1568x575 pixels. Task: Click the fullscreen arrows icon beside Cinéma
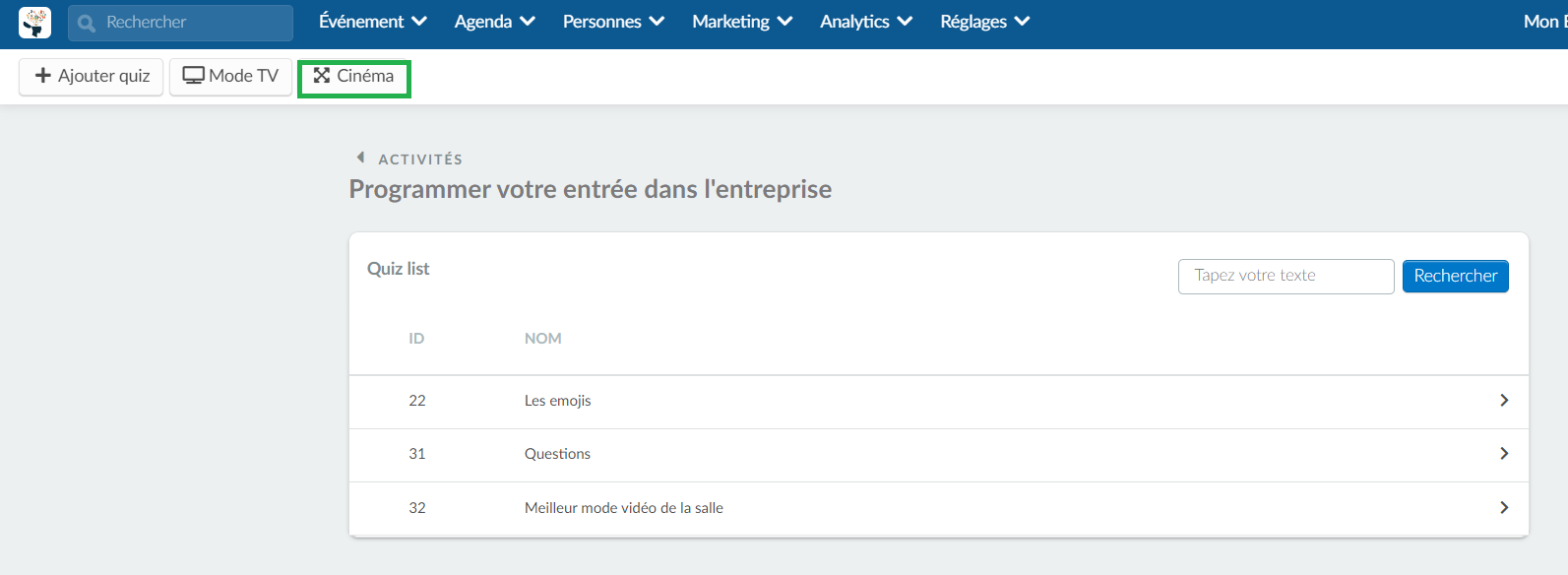coord(322,76)
